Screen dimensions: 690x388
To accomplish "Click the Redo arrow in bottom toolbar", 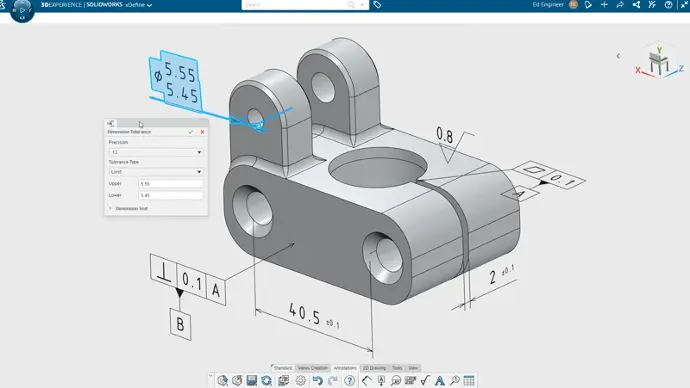I will coord(333,381).
